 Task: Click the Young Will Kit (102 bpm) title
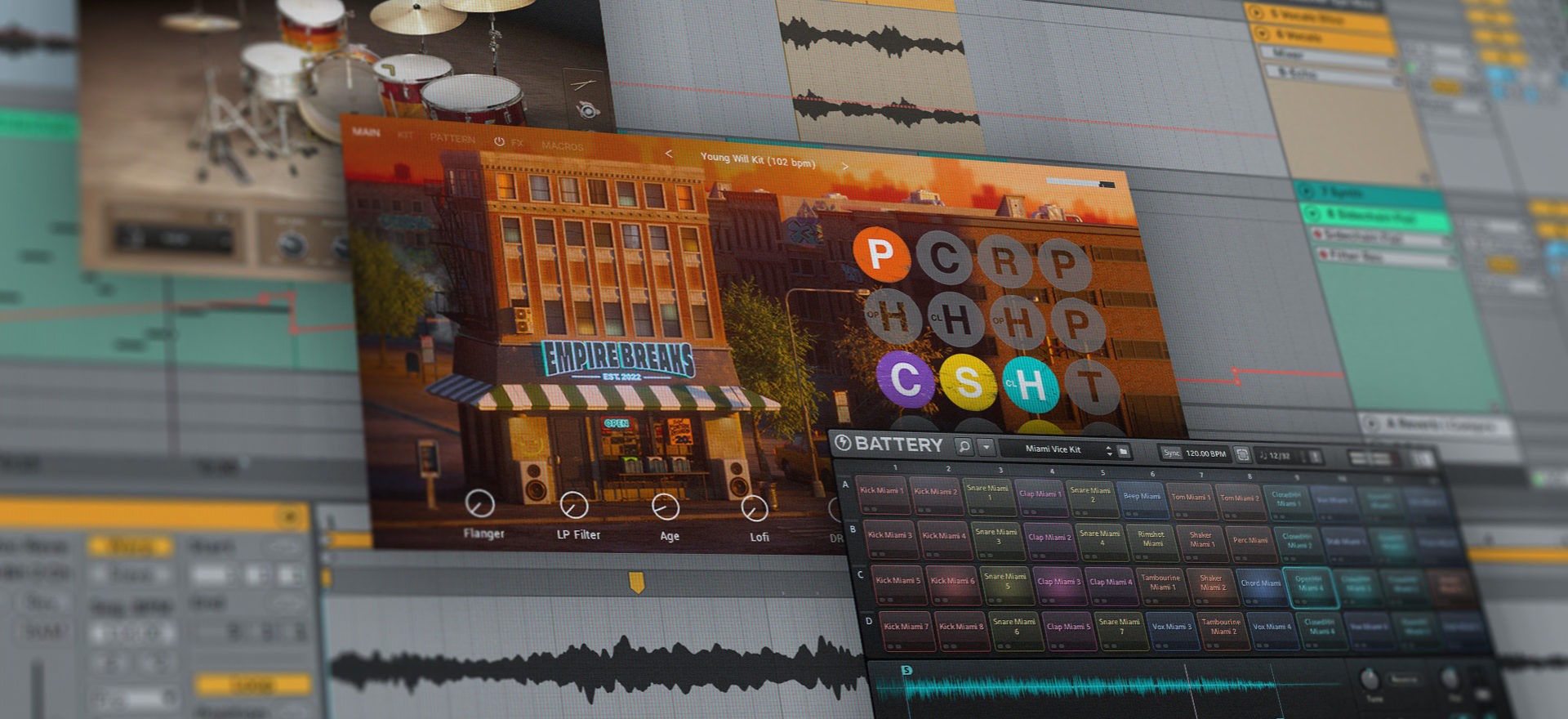757,159
